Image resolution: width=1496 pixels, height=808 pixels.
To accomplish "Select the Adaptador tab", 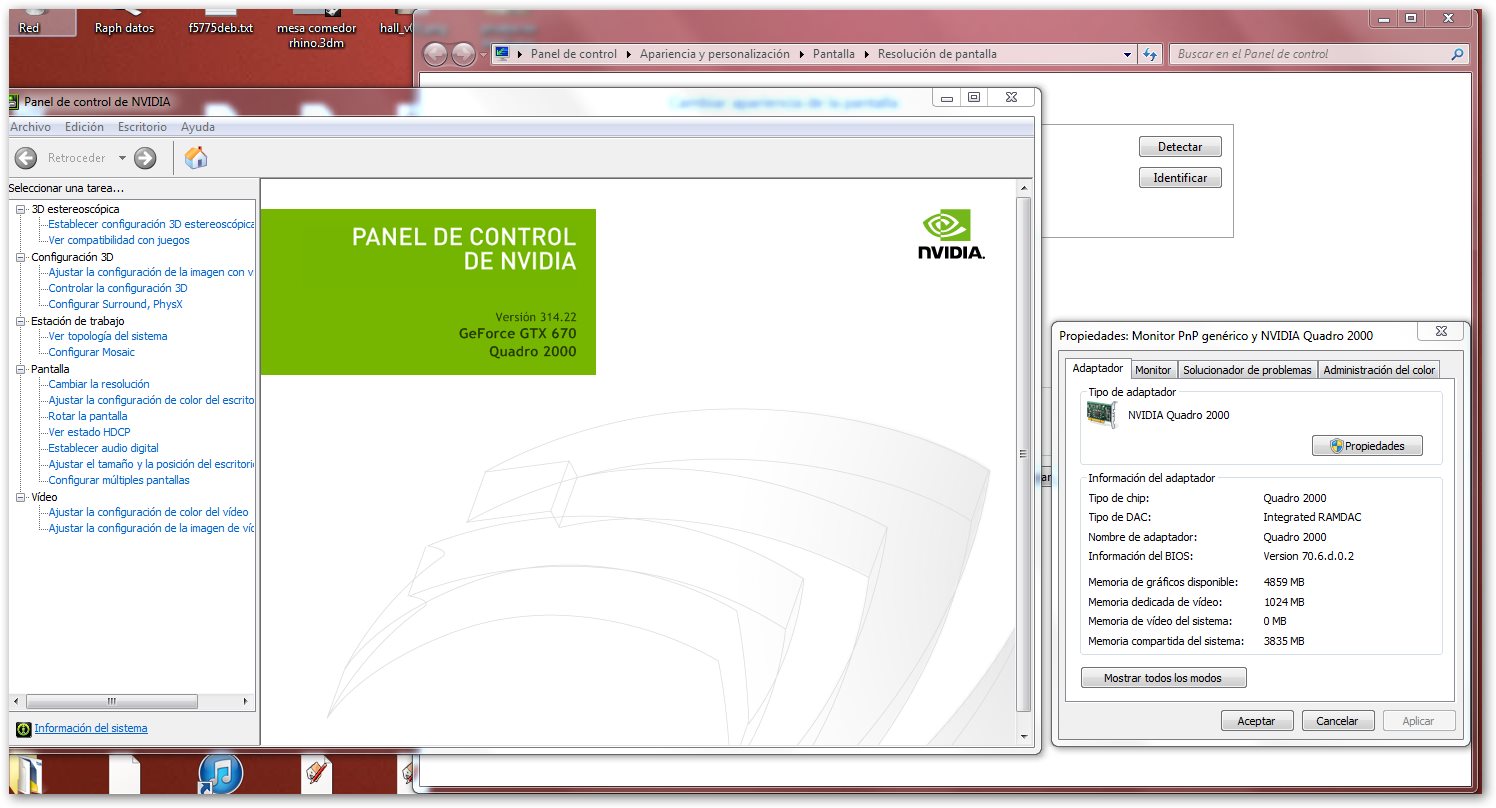I will [x=1097, y=368].
